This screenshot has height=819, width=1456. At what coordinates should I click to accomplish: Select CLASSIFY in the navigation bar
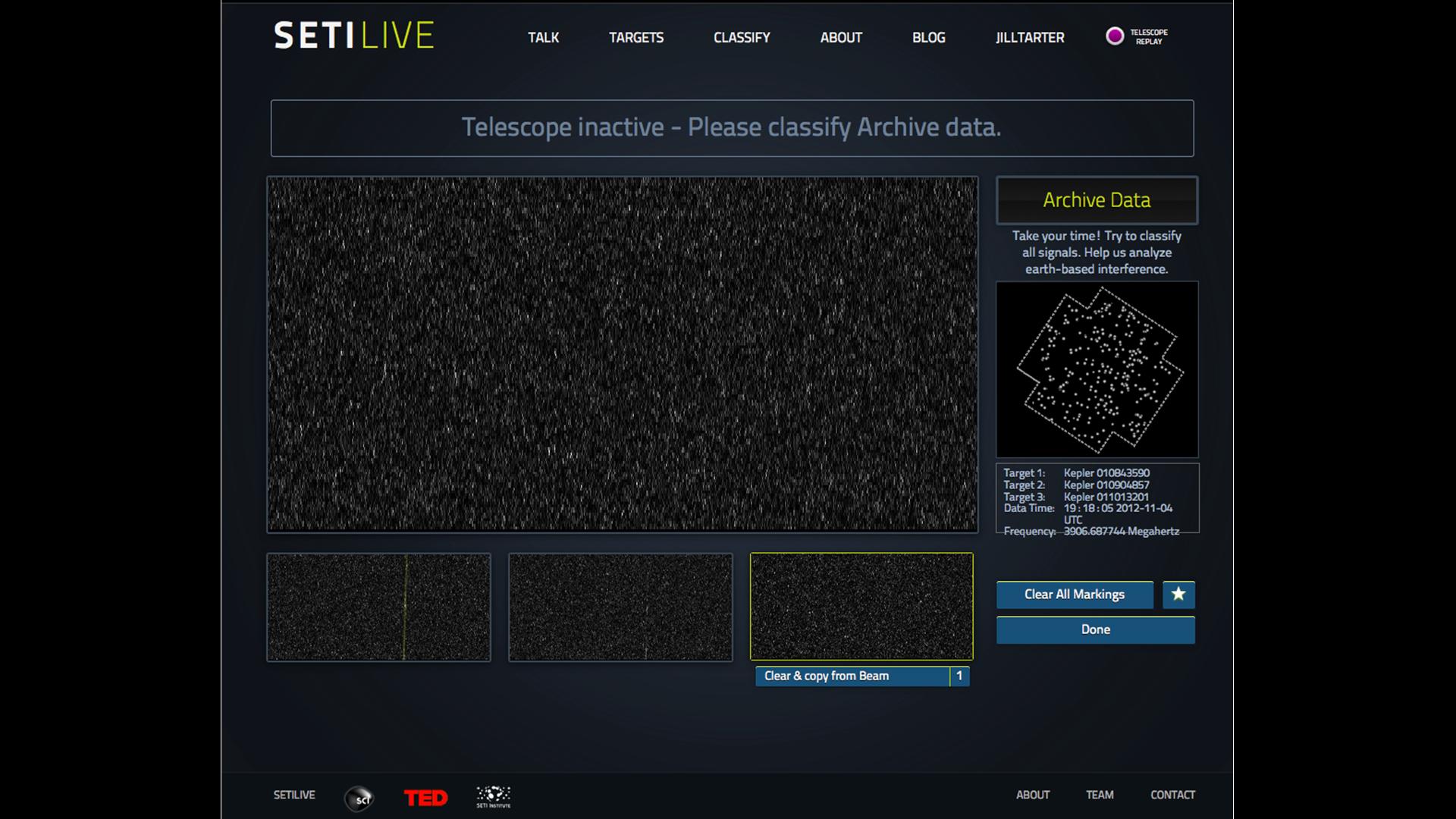[741, 37]
